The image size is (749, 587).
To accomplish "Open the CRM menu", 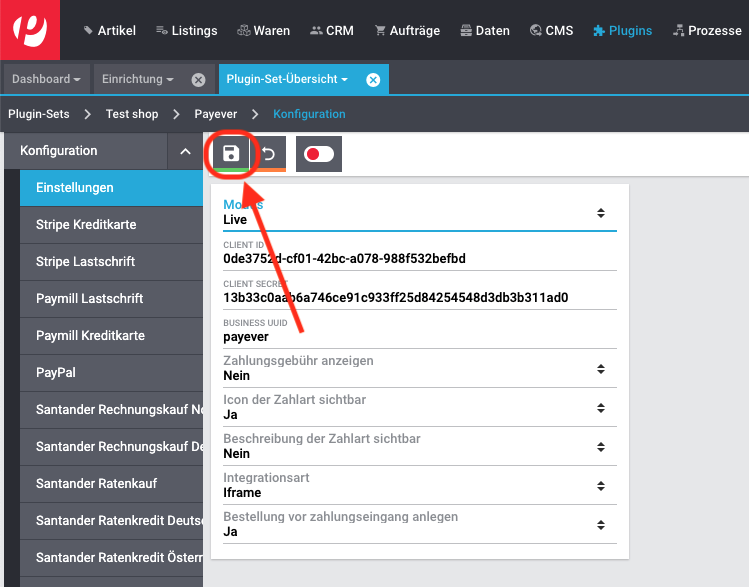I will click(332, 31).
